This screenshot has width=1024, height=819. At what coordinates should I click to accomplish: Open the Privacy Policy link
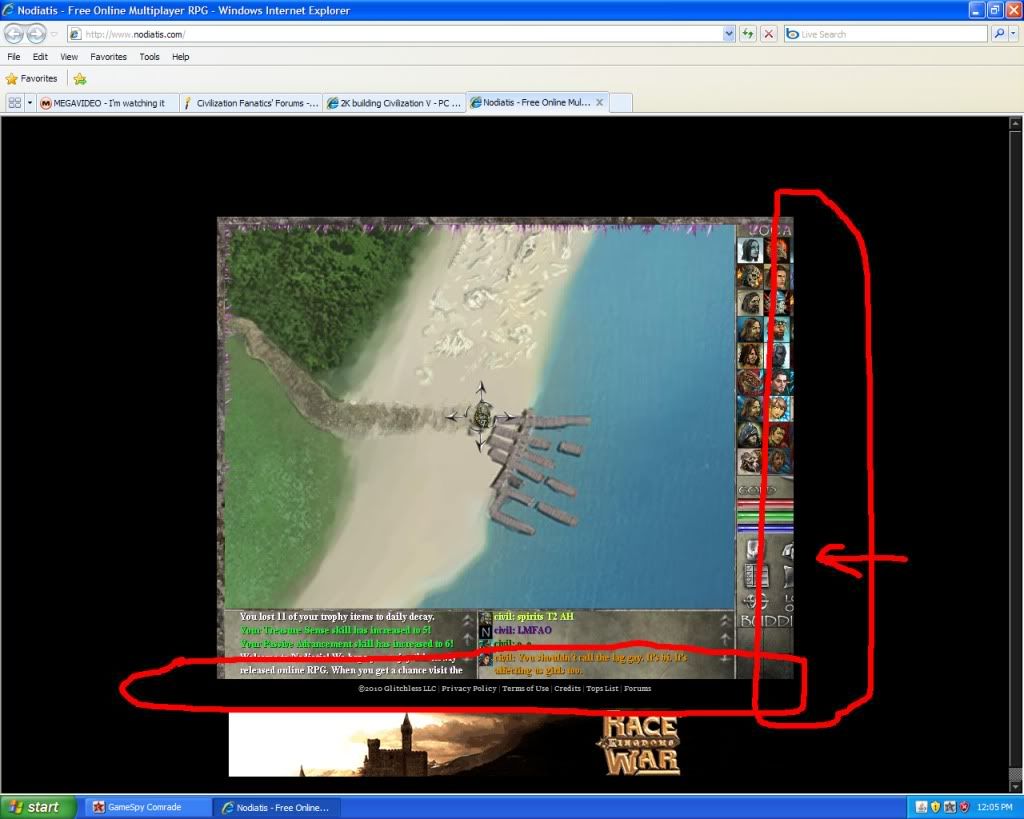(469, 688)
